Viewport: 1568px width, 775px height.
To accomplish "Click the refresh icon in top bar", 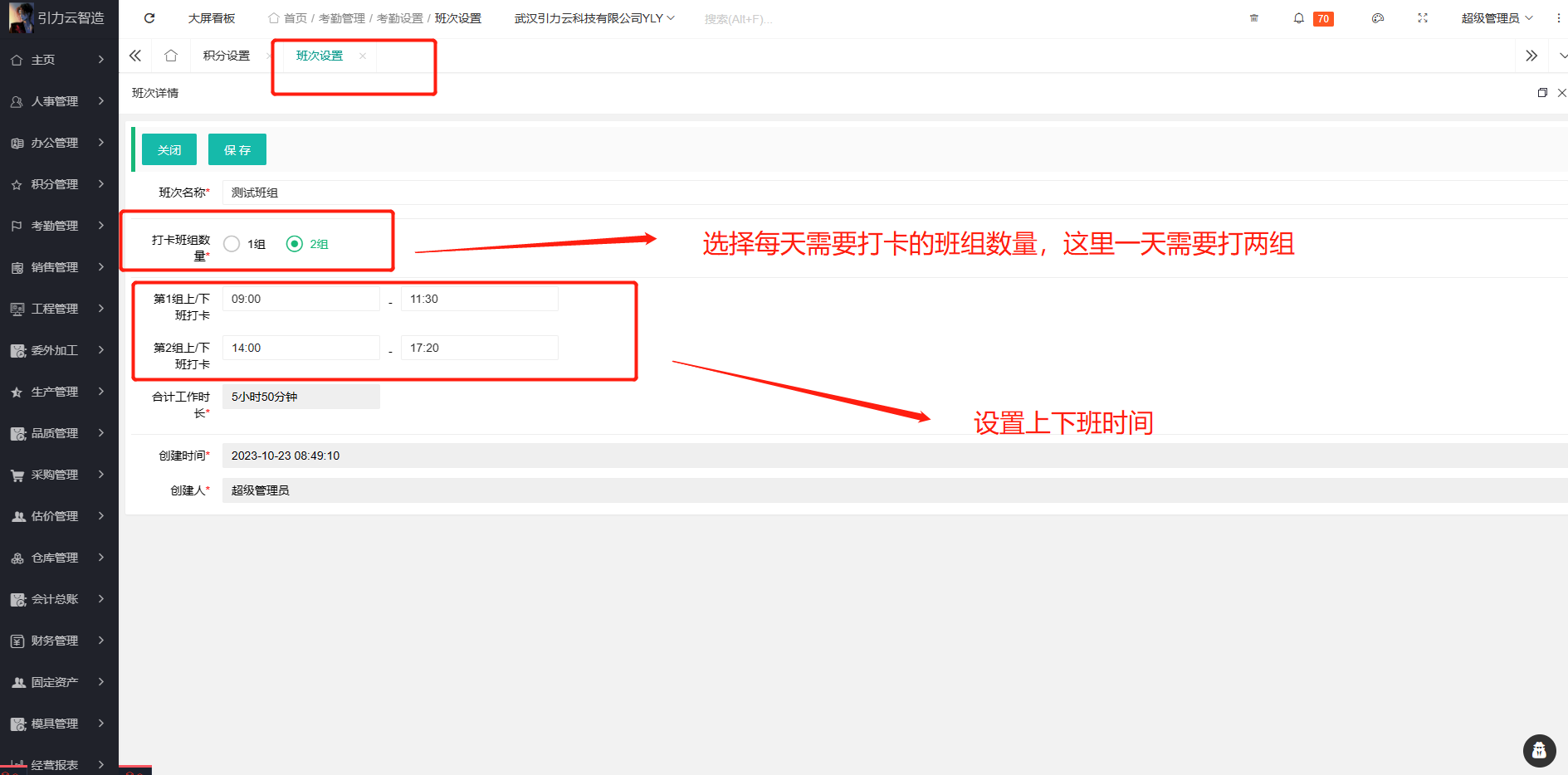I will point(149,18).
